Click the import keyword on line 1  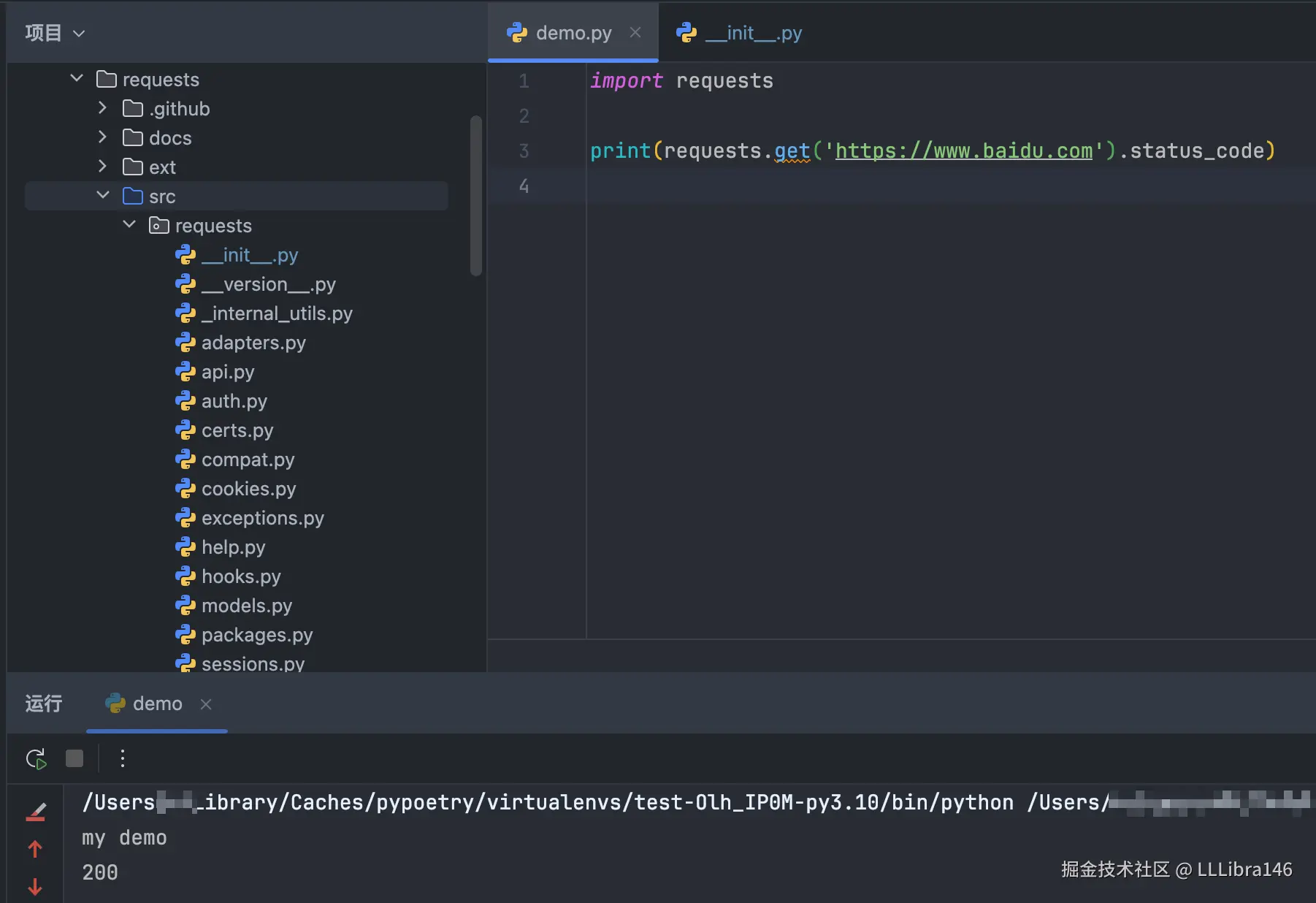pyautogui.click(x=627, y=80)
